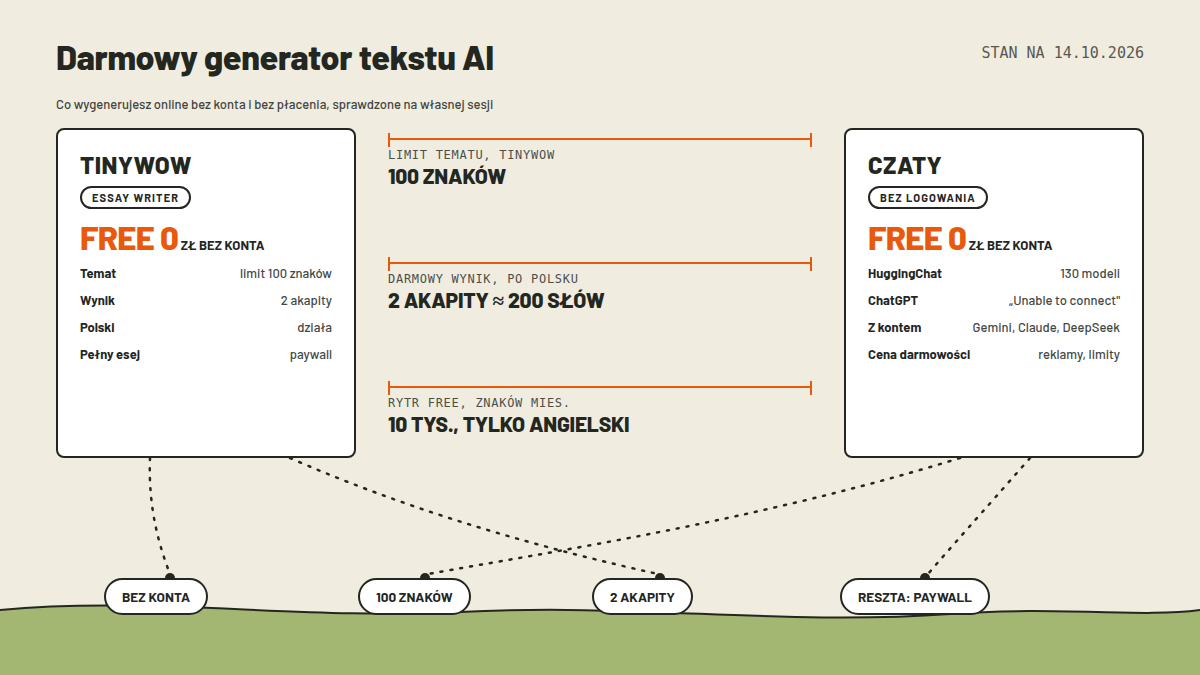Click the BEZ LOGOWANIA badge
The height and width of the screenshot is (675, 1200).
pyautogui.click(x=927, y=198)
